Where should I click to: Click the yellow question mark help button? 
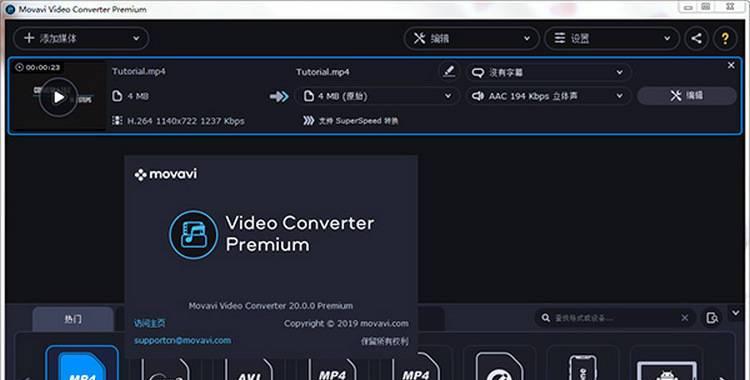point(725,38)
